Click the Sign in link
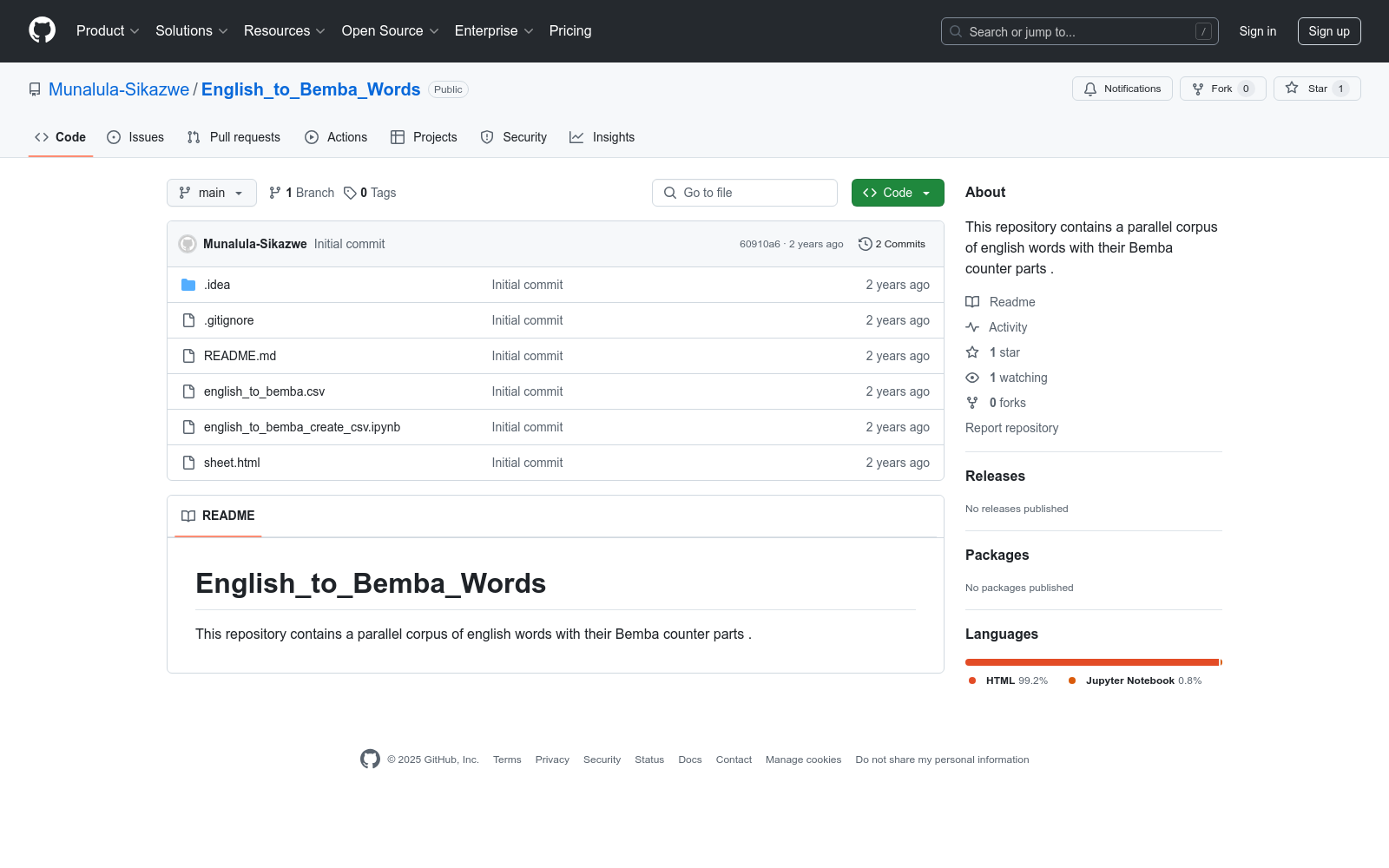The width and height of the screenshot is (1389, 868). [1258, 31]
